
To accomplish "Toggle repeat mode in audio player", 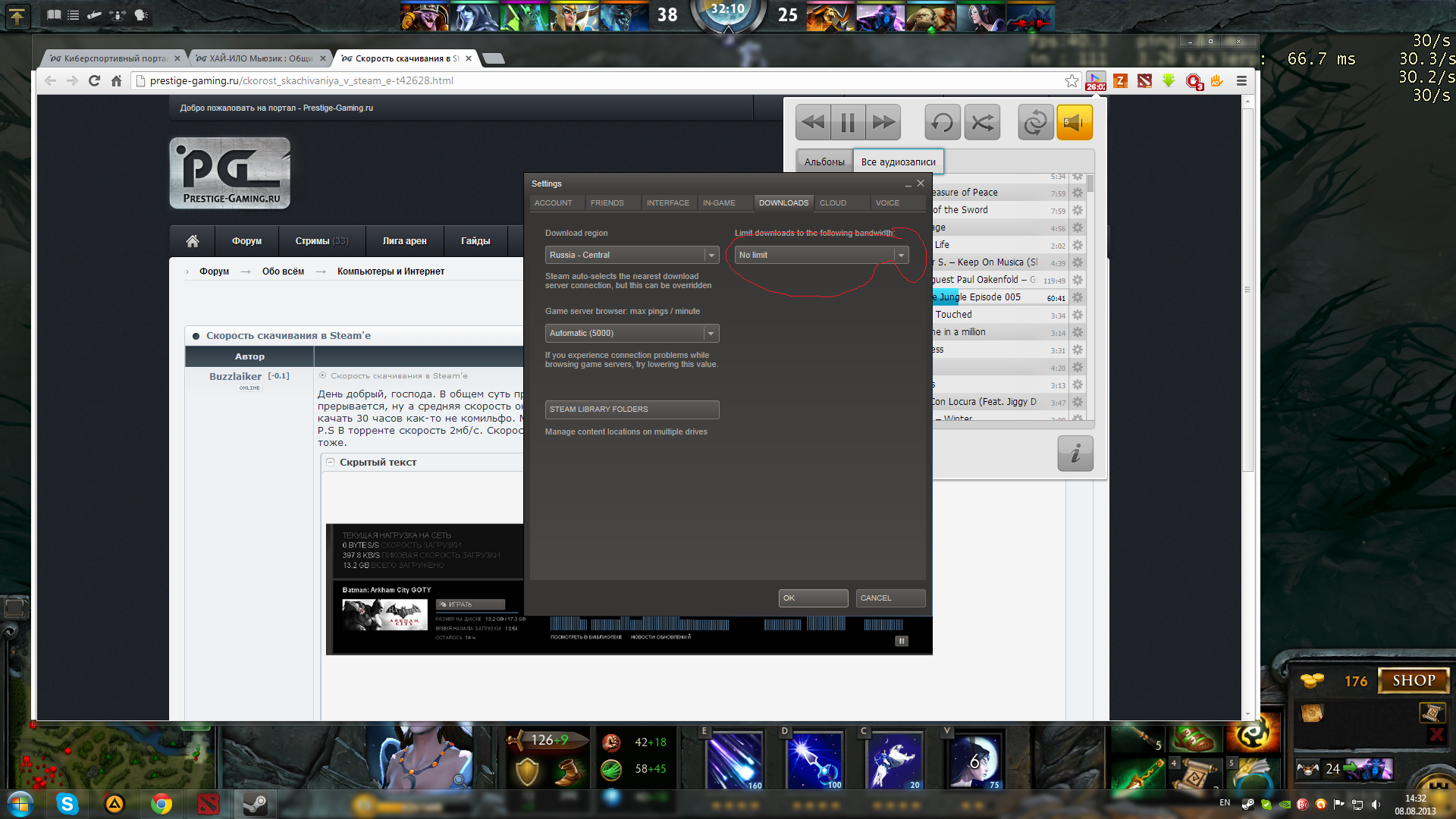I will click(x=943, y=122).
